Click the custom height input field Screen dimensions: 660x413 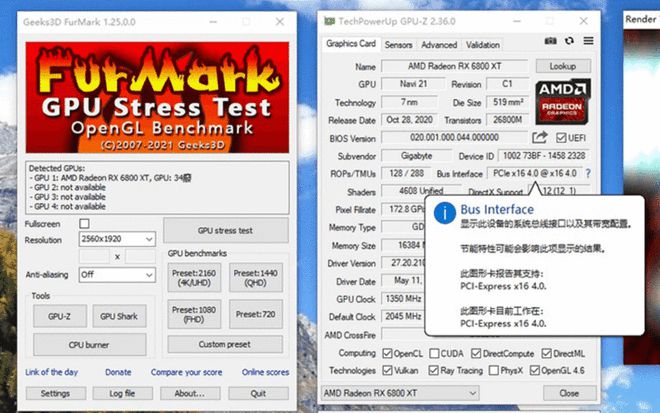point(140,256)
